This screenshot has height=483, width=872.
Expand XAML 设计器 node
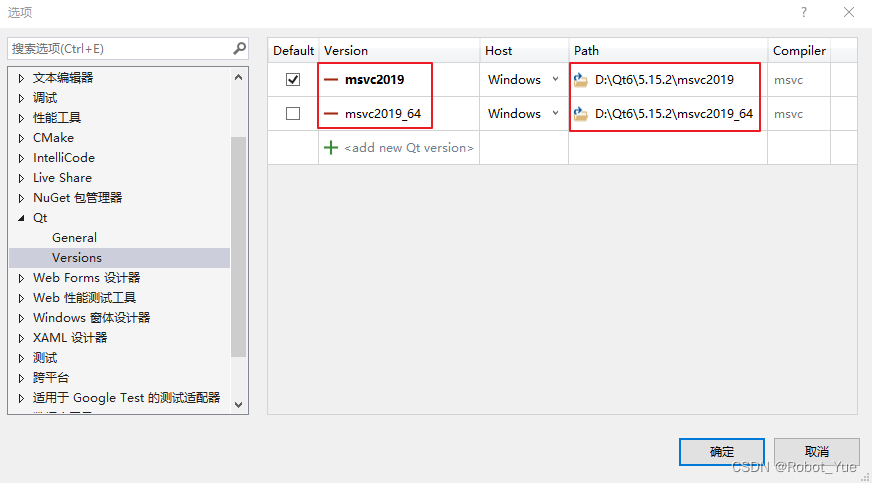[x=21, y=338]
